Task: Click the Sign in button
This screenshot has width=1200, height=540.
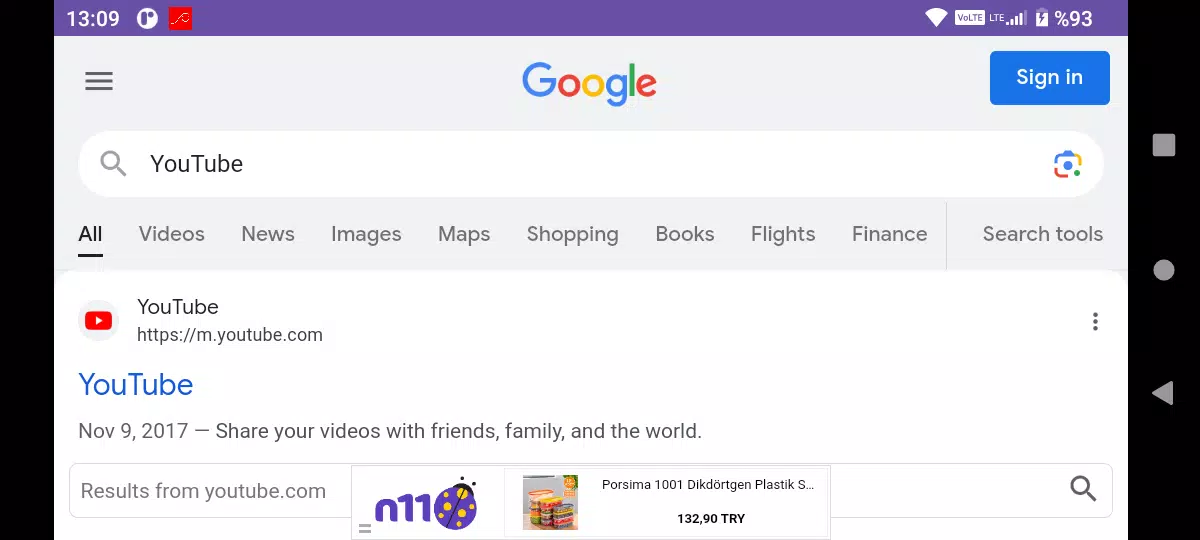Action: pyautogui.click(x=1049, y=78)
